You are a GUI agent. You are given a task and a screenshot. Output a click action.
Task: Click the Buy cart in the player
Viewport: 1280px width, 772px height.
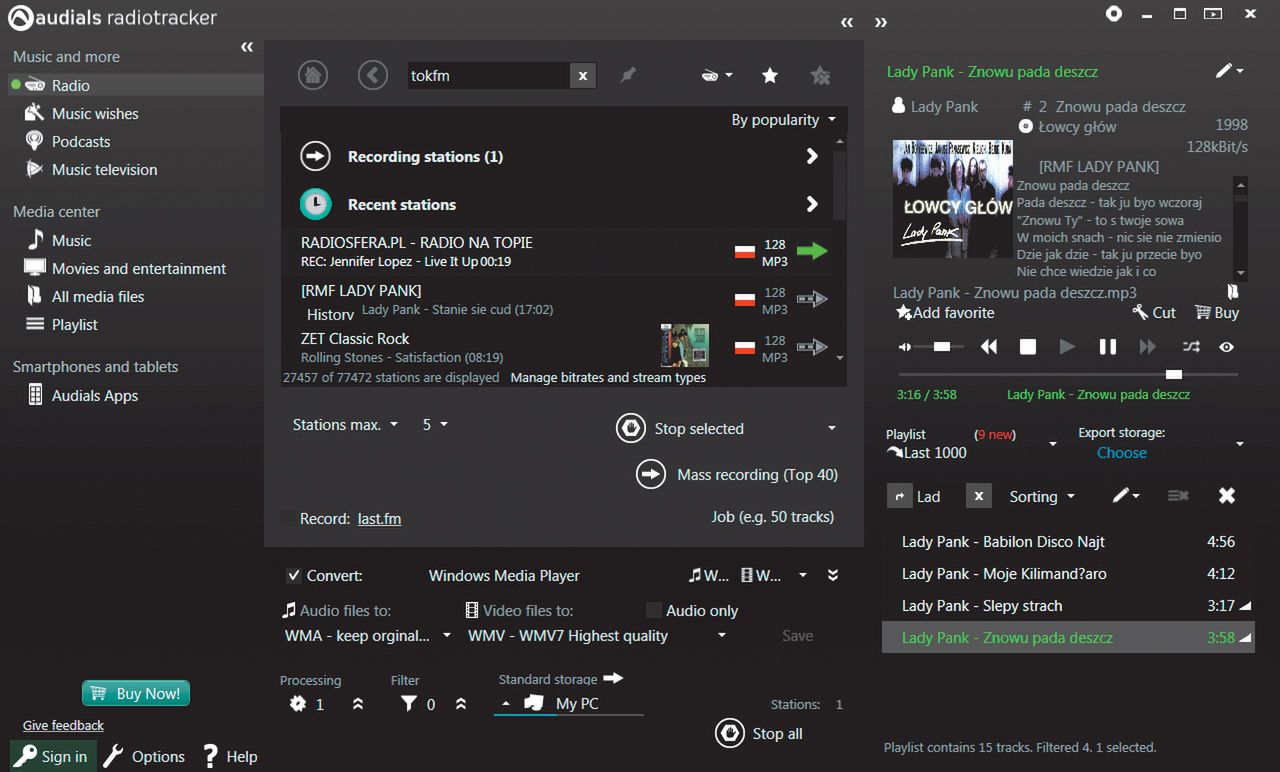[1217, 312]
